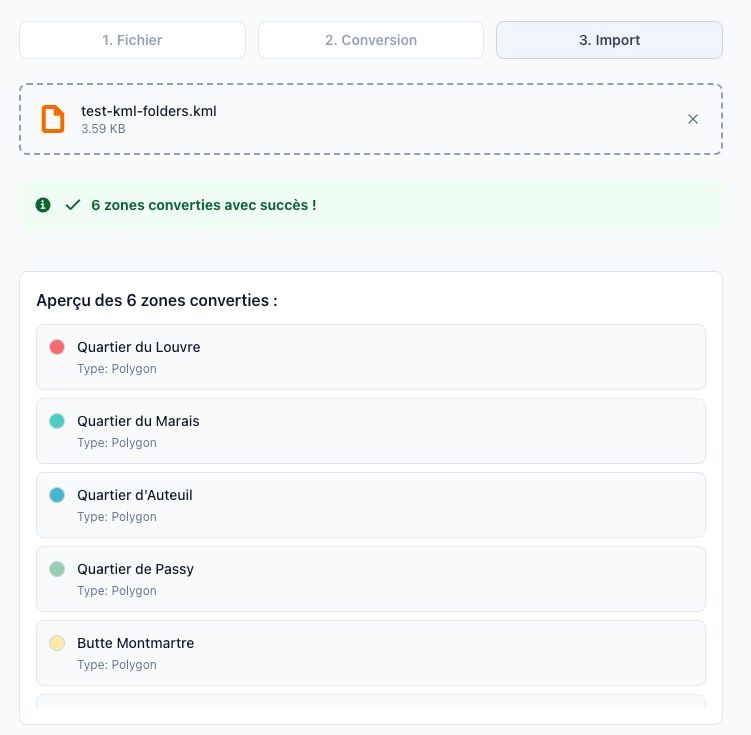This screenshot has height=735, width=751.
Task: Click the test-kml-folders.kml file name
Action: point(149,111)
